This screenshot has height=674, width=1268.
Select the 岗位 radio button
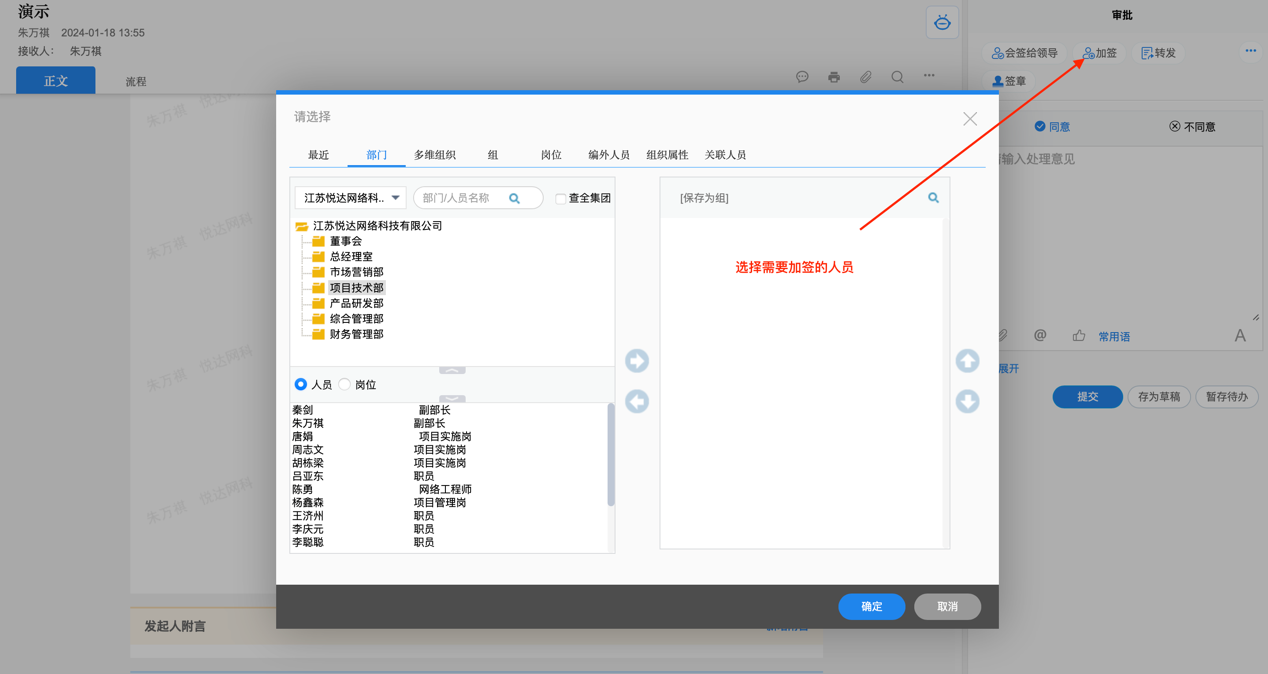[x=344, y=384]
